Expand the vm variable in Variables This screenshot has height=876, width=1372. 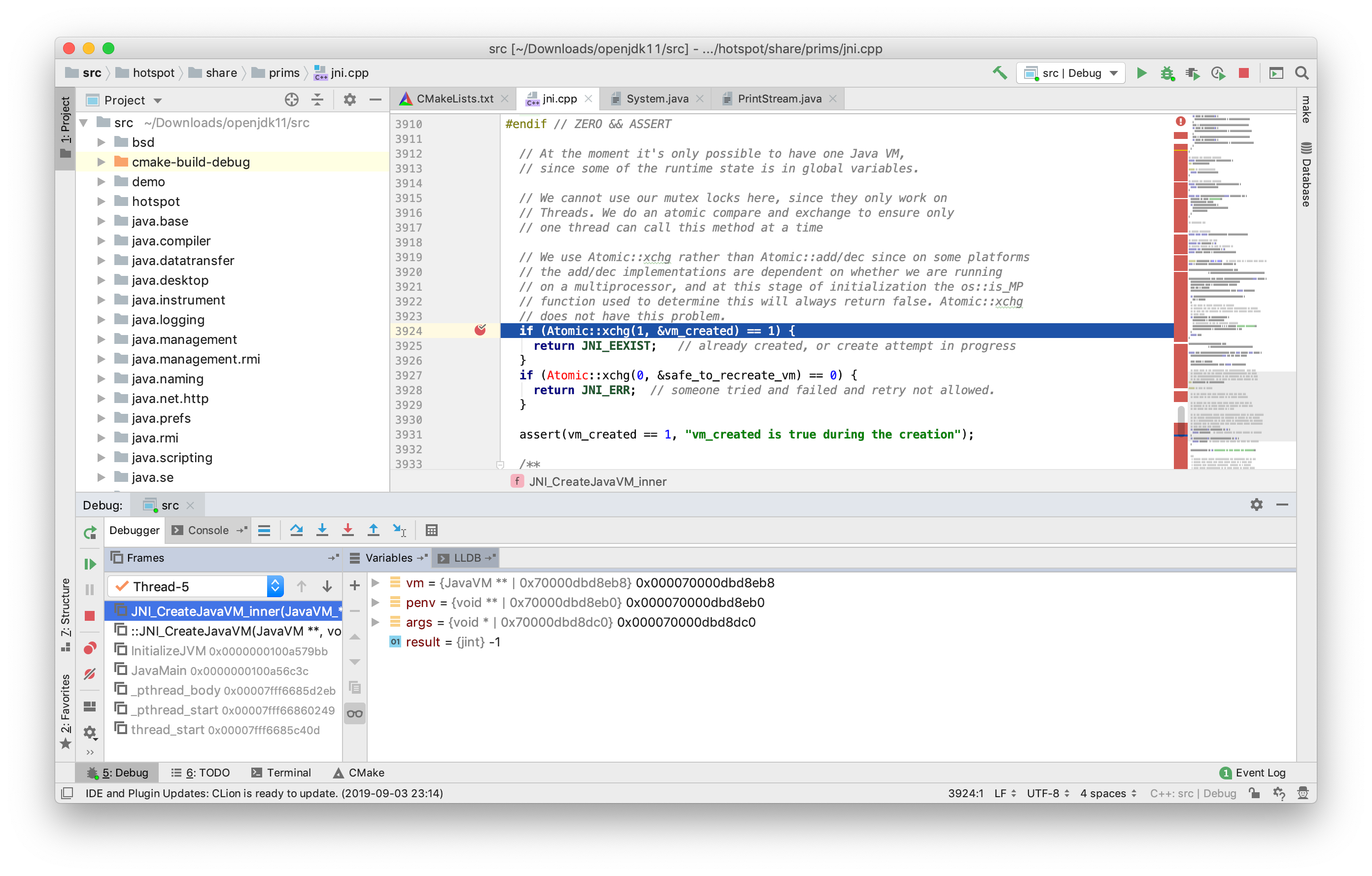pos(376,583)
